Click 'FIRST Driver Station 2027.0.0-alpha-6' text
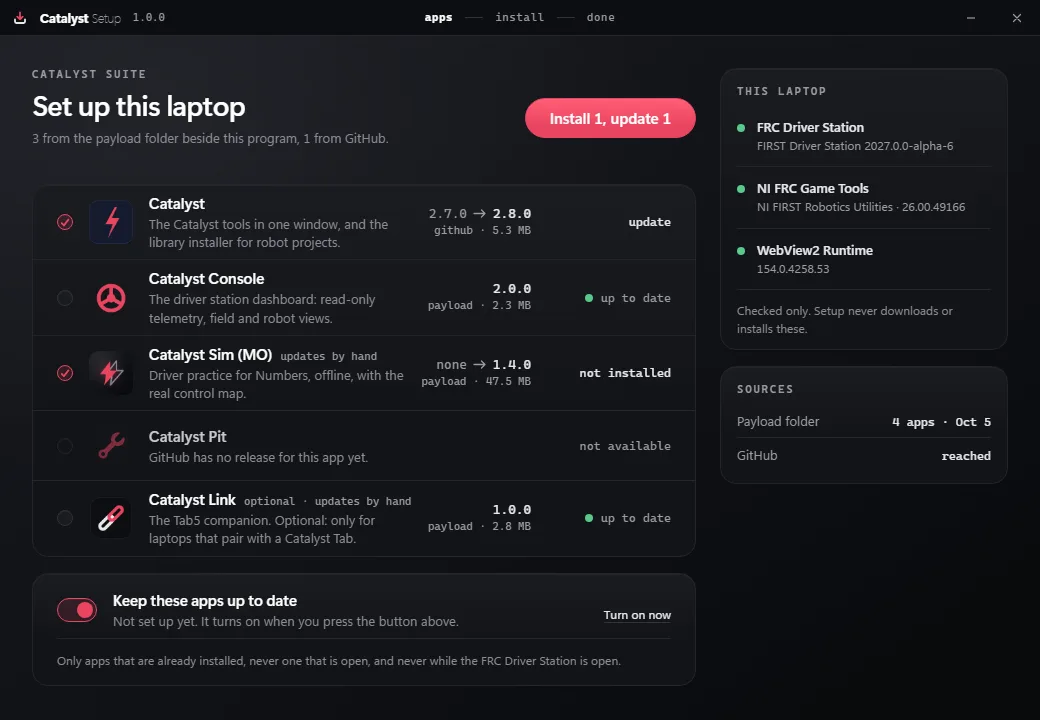Viewport: 1040px width, 720px height. [855, 146]
